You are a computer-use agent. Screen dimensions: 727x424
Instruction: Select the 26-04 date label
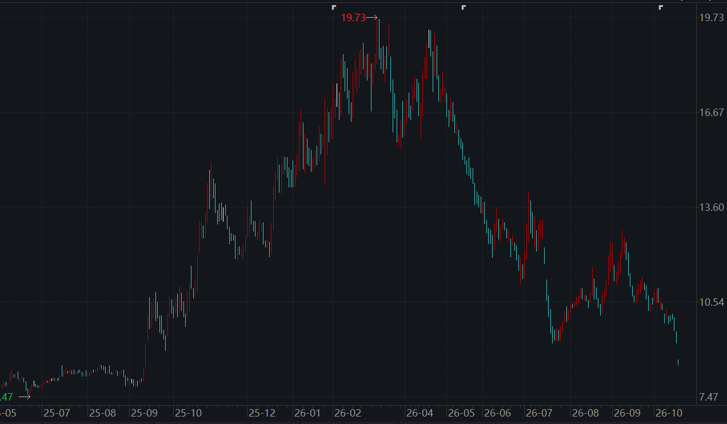point(420,413)
